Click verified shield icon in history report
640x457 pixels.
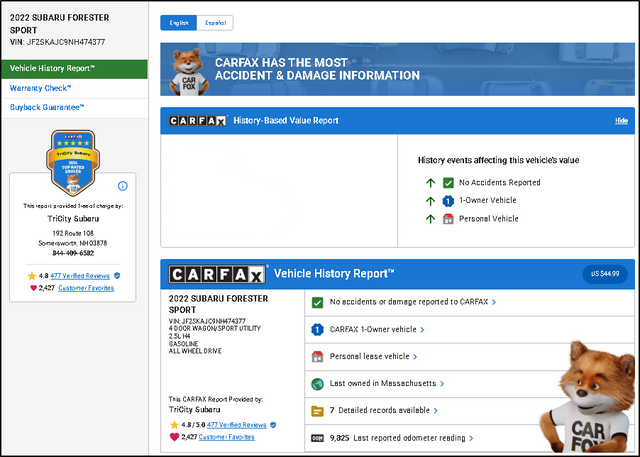[x=273, y=425]
